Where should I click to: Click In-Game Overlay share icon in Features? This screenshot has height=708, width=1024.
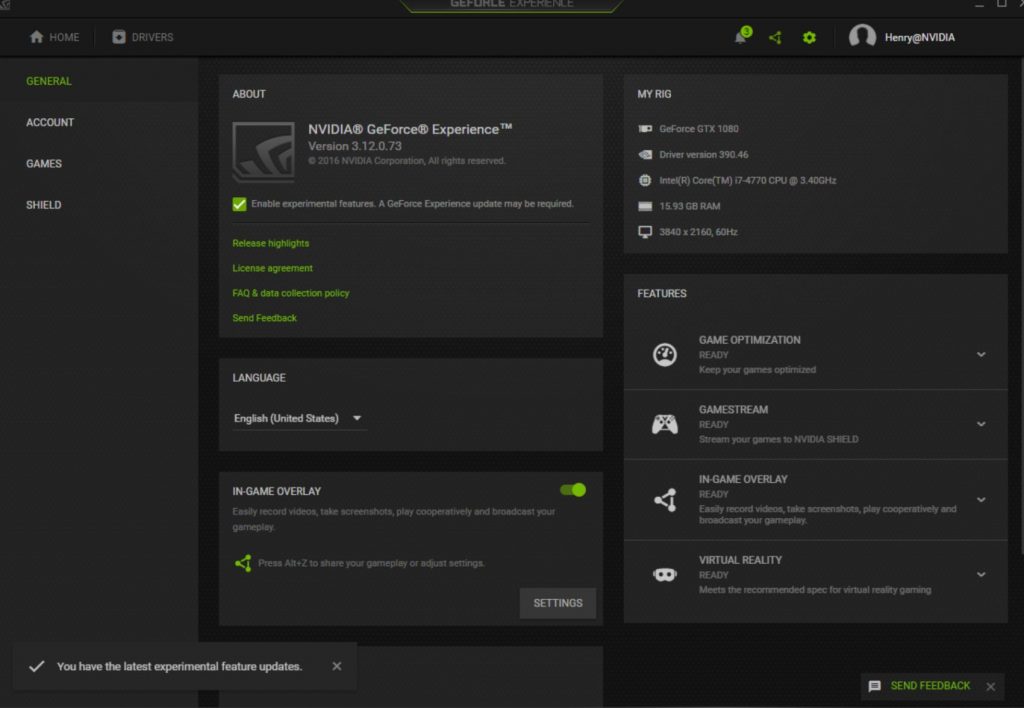665,500
